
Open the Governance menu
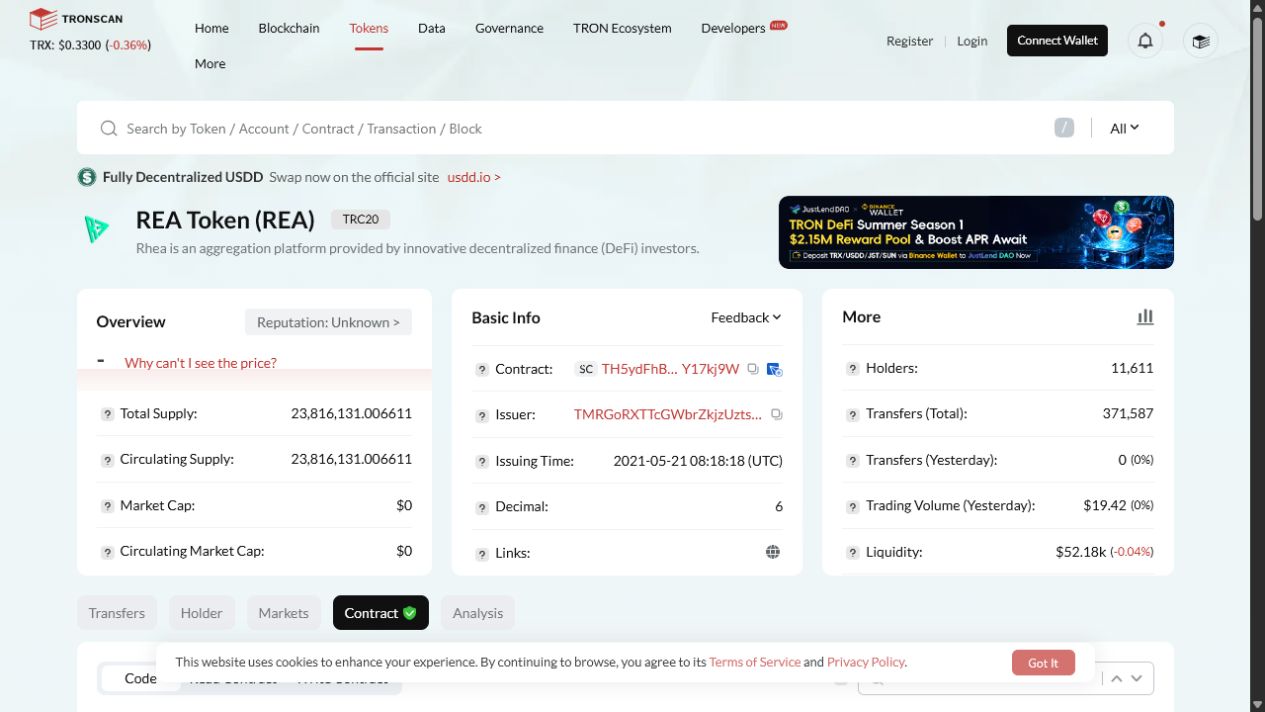509,28
